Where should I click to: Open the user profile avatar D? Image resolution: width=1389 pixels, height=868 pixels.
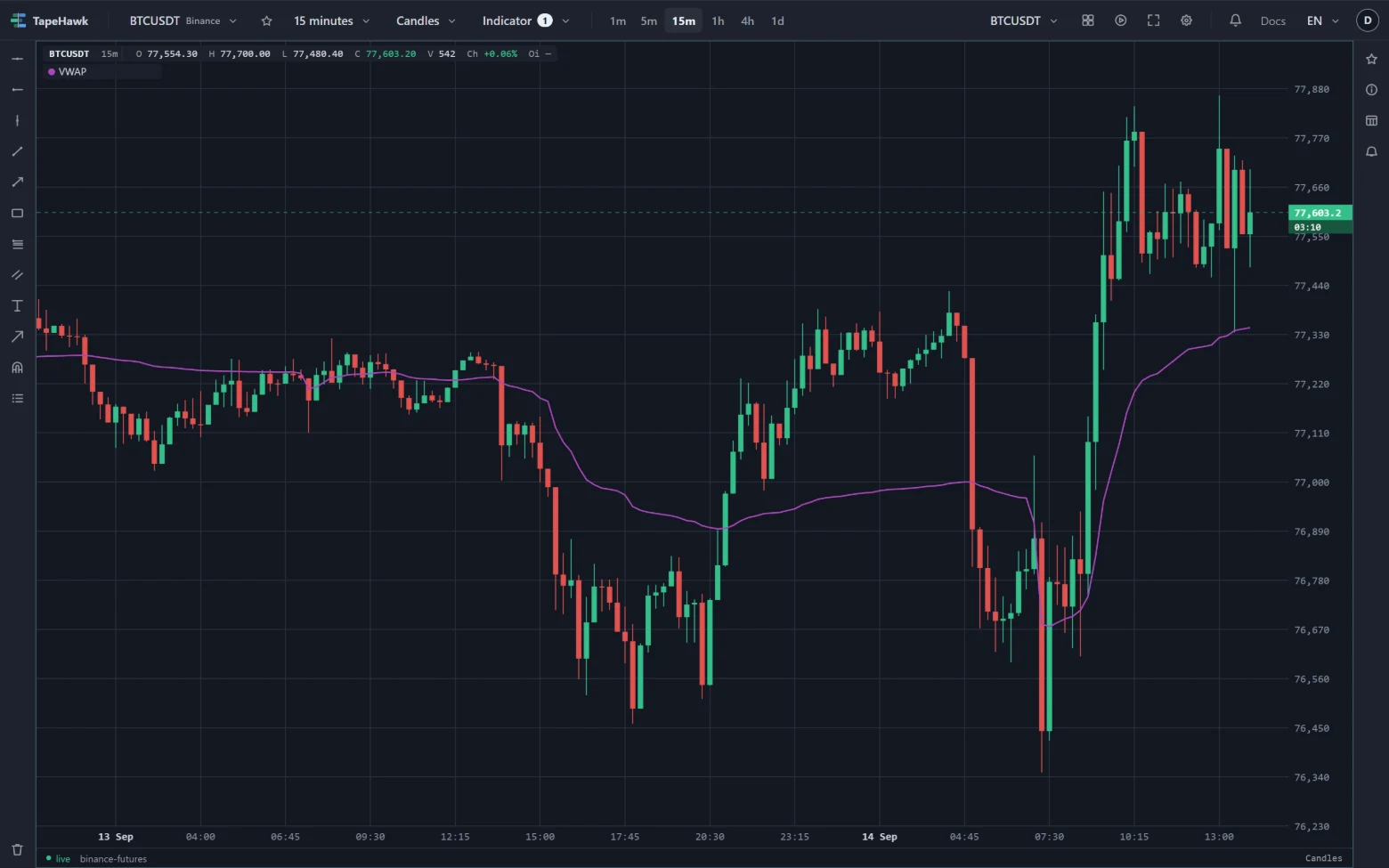tap(1368, 20)
